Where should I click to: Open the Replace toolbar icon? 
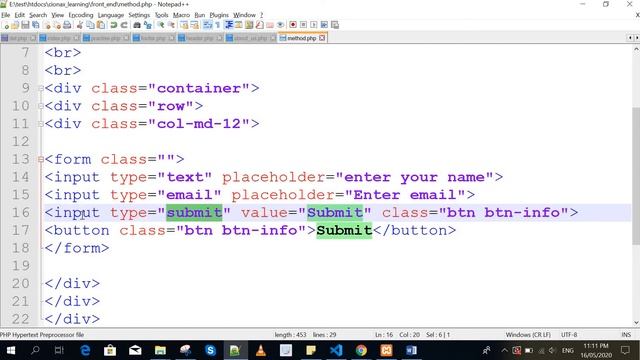coord(148,25)
